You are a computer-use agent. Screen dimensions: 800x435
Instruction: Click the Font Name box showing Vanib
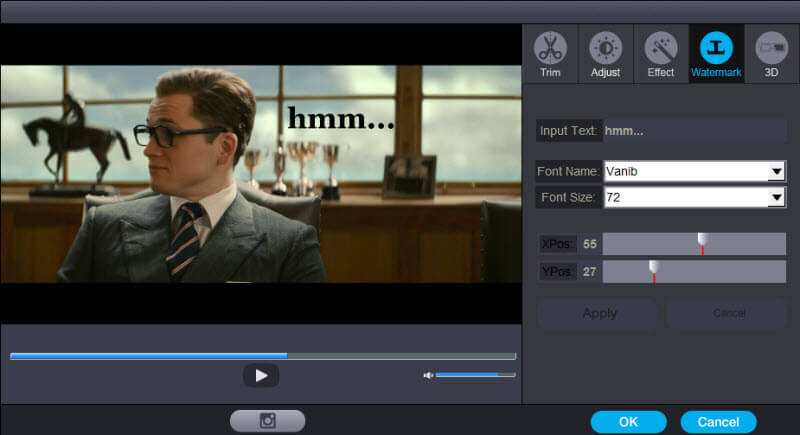click(694, 171)
